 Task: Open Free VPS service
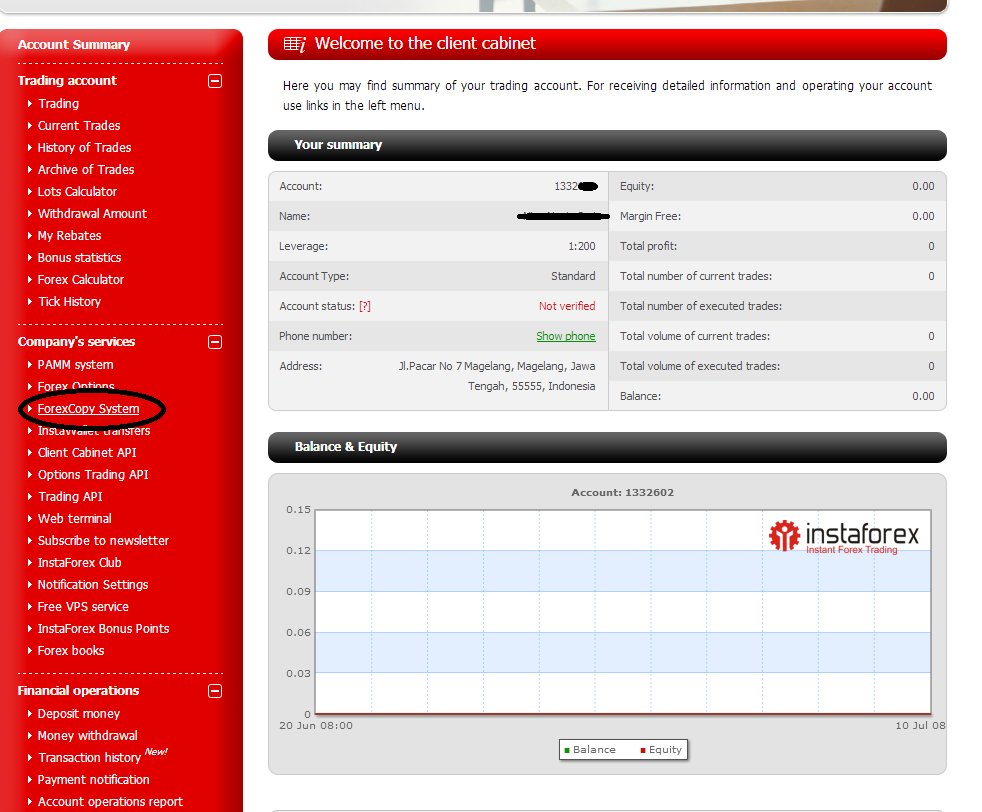coord(83,606)
